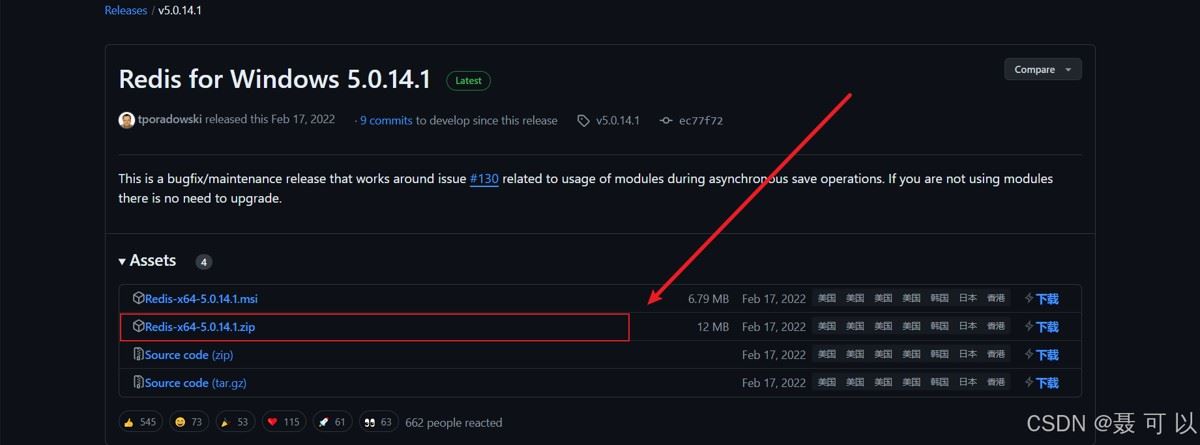Open the Compare dropdown
This screenshot has height=445, width=1200.
point(1042,70)
